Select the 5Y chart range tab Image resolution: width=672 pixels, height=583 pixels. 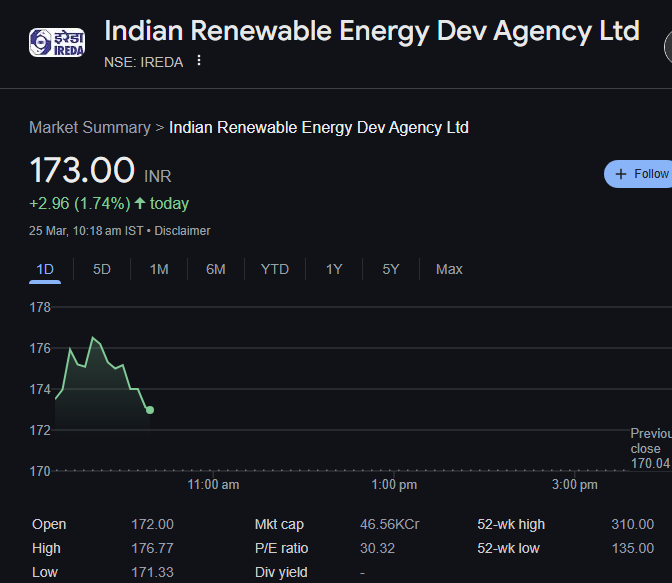tap(390, 269)
